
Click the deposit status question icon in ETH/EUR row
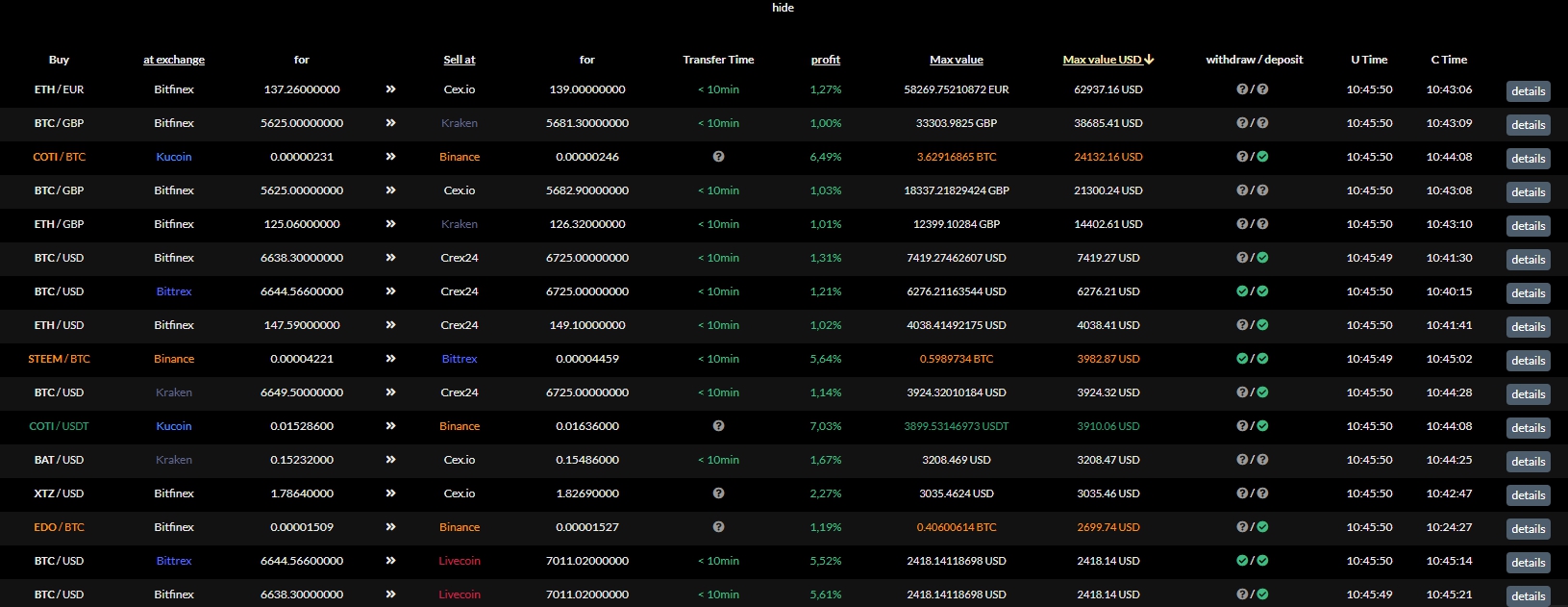coord(1262,89)
